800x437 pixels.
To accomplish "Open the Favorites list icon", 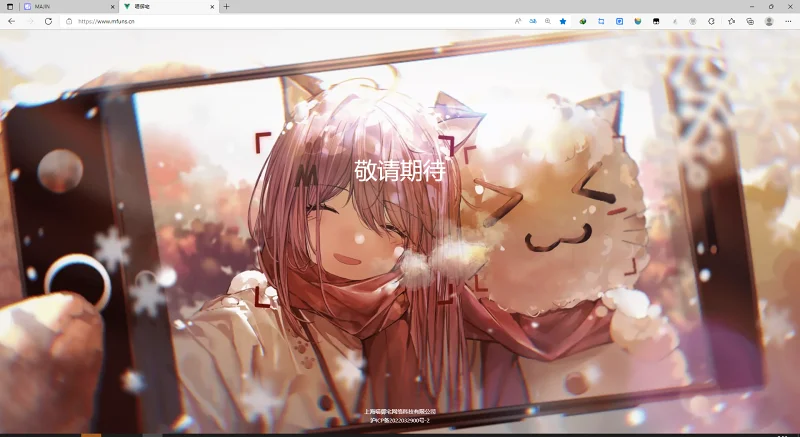I will (x=731, y=21).
